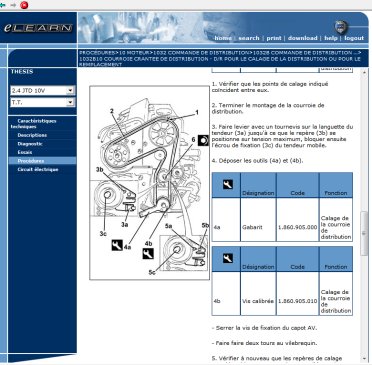
Task: Click the logout link in header
Action: pos(354,38)
